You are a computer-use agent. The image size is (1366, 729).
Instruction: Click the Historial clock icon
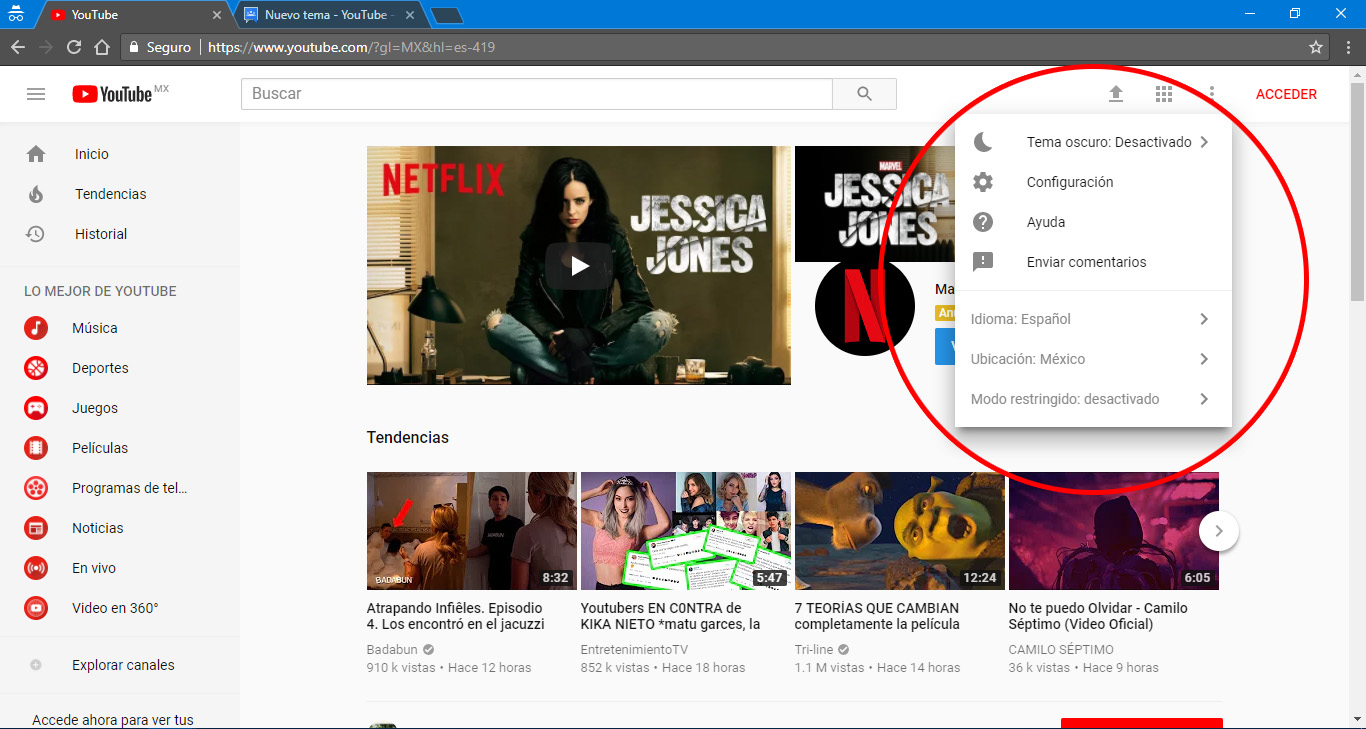36,234
